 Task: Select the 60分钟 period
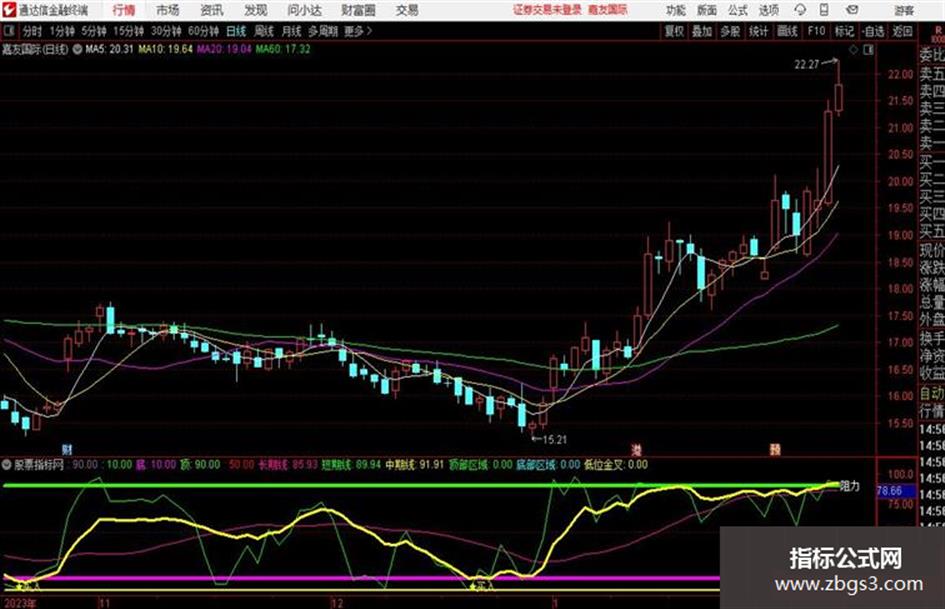point(203,31)
